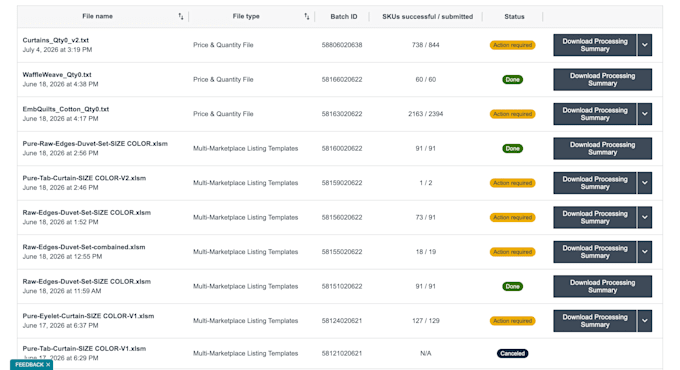Open dropdown arrow for Pure-Tab-Curtain-SIZE COLOR-V2.xlsm

(645, 183)
